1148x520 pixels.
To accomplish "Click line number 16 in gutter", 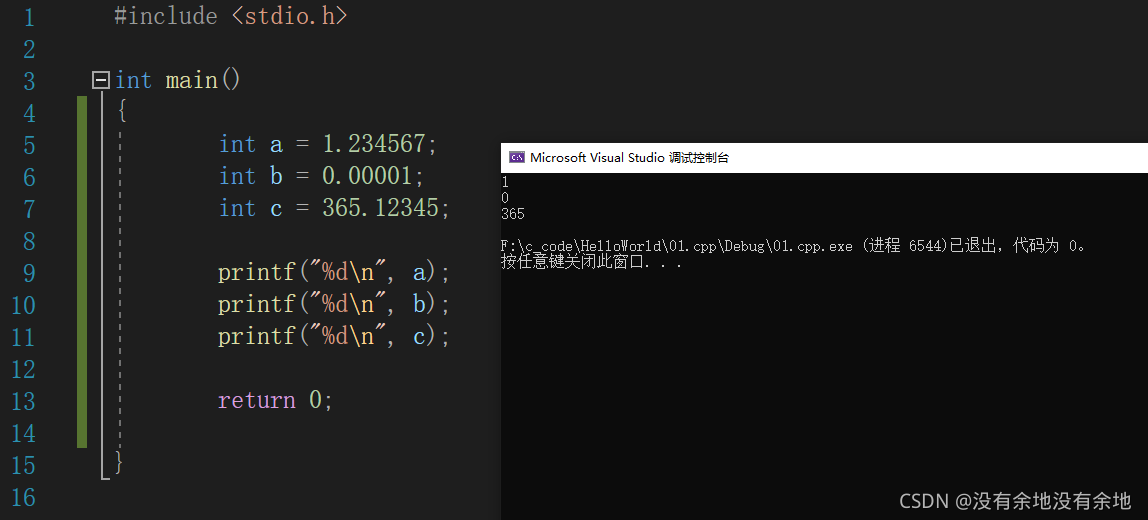I will pyautogui.click(x=23, y=497).
